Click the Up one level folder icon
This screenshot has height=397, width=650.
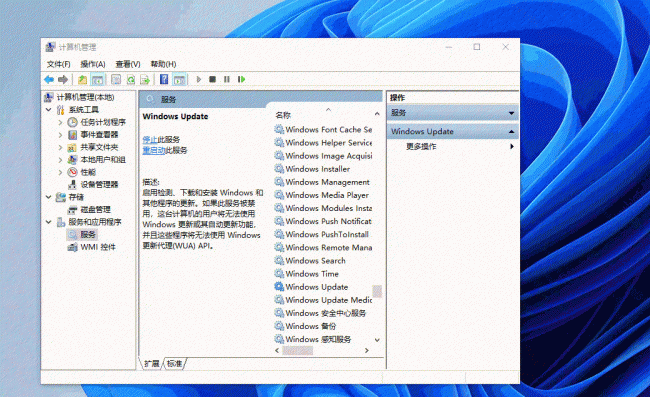click(x=82, y=79)
